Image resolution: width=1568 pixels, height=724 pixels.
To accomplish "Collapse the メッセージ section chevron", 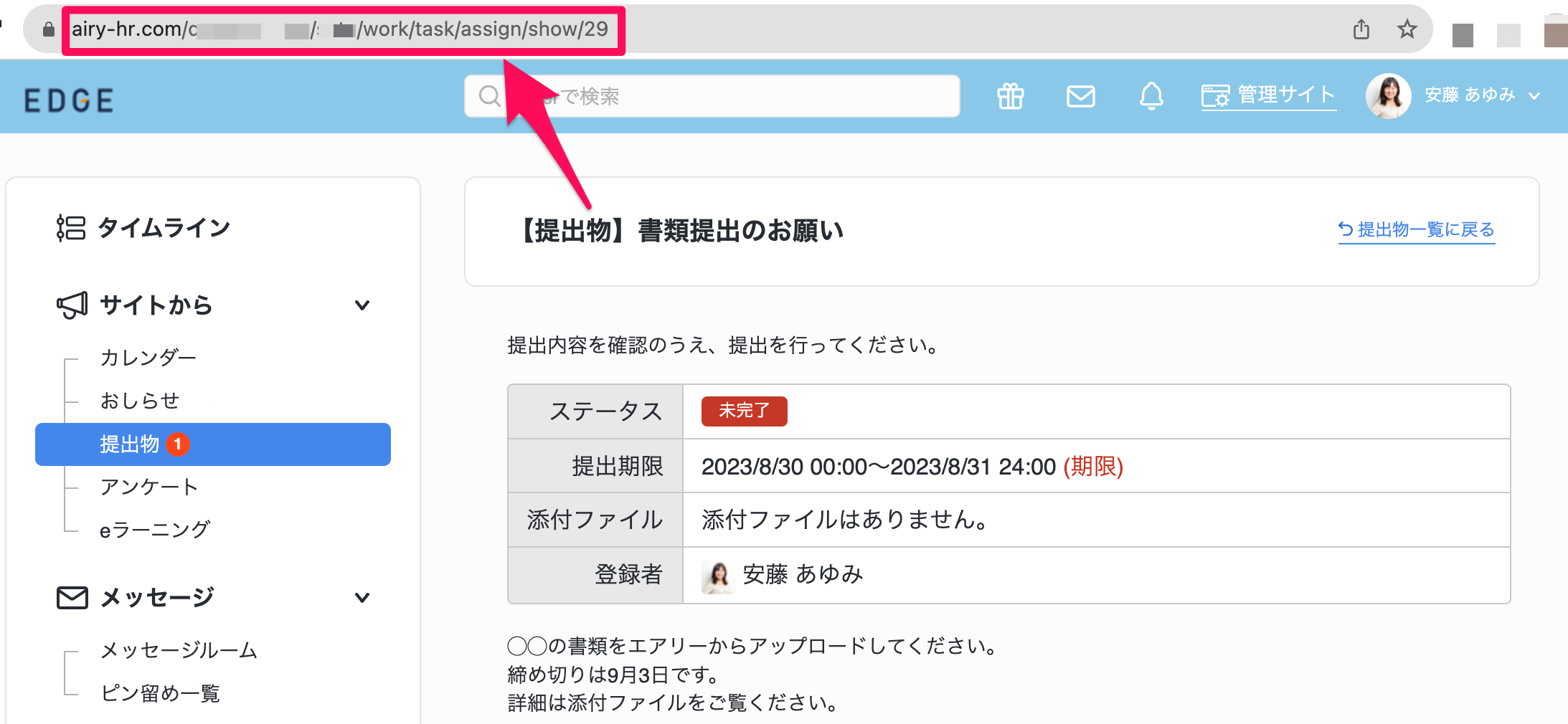I will coord(362,598).
